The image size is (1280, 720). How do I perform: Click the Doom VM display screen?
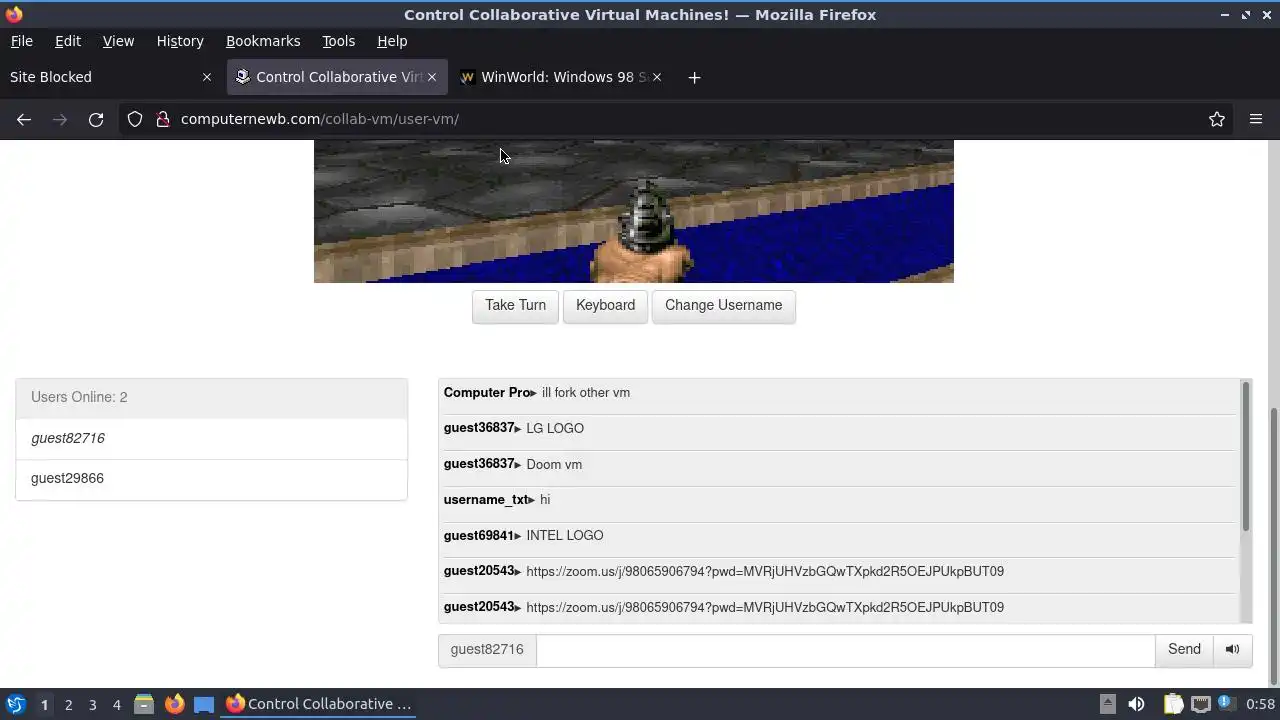tap(633, 211)
